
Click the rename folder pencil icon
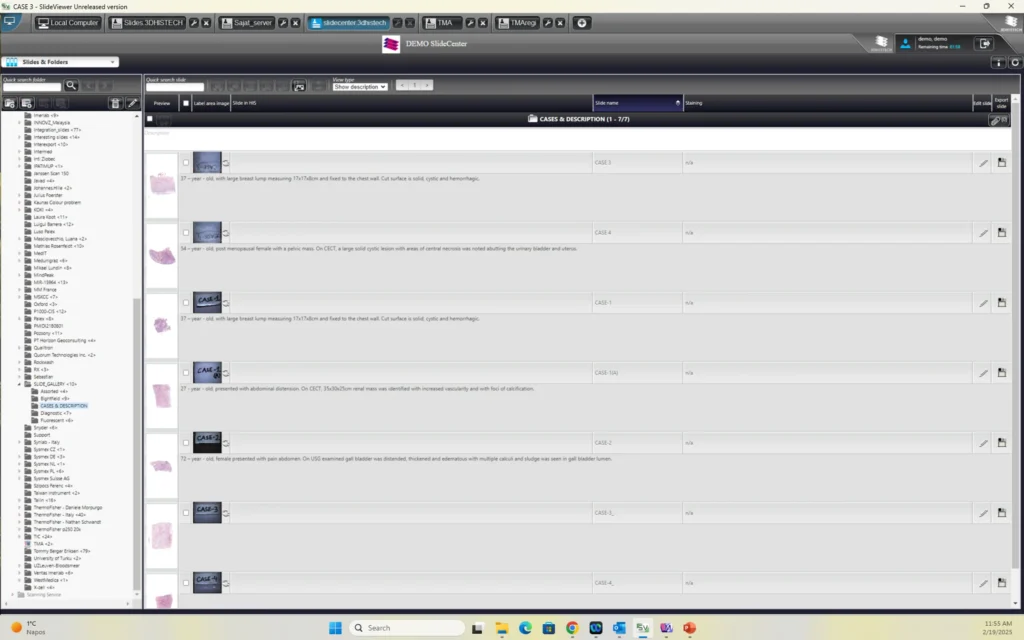pyautogui.click(x=132, y=103)
